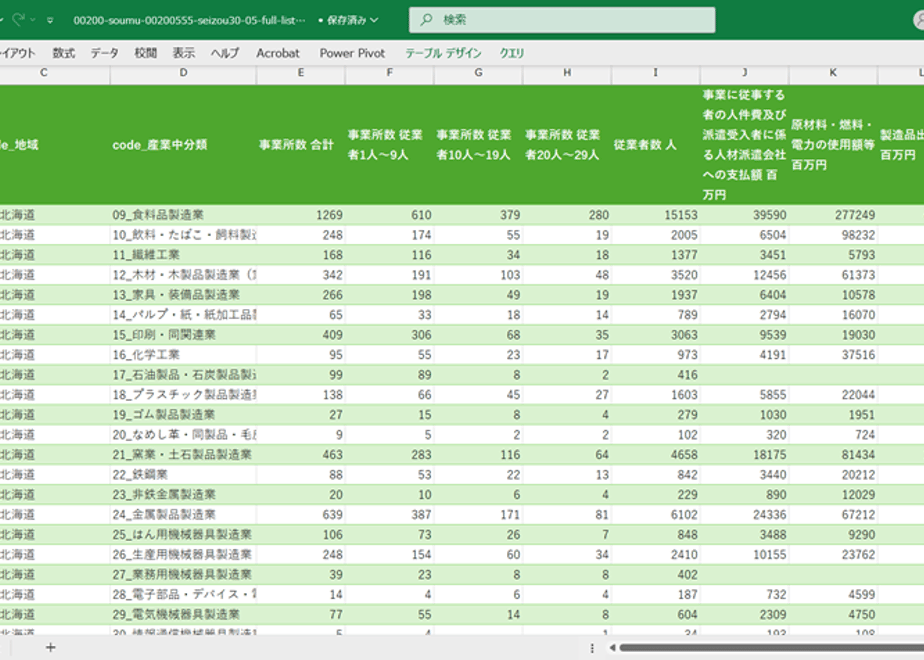924x660 pixels.
Task: Click the value 9539 in the 印刷 row
Action: coord(744,335)
